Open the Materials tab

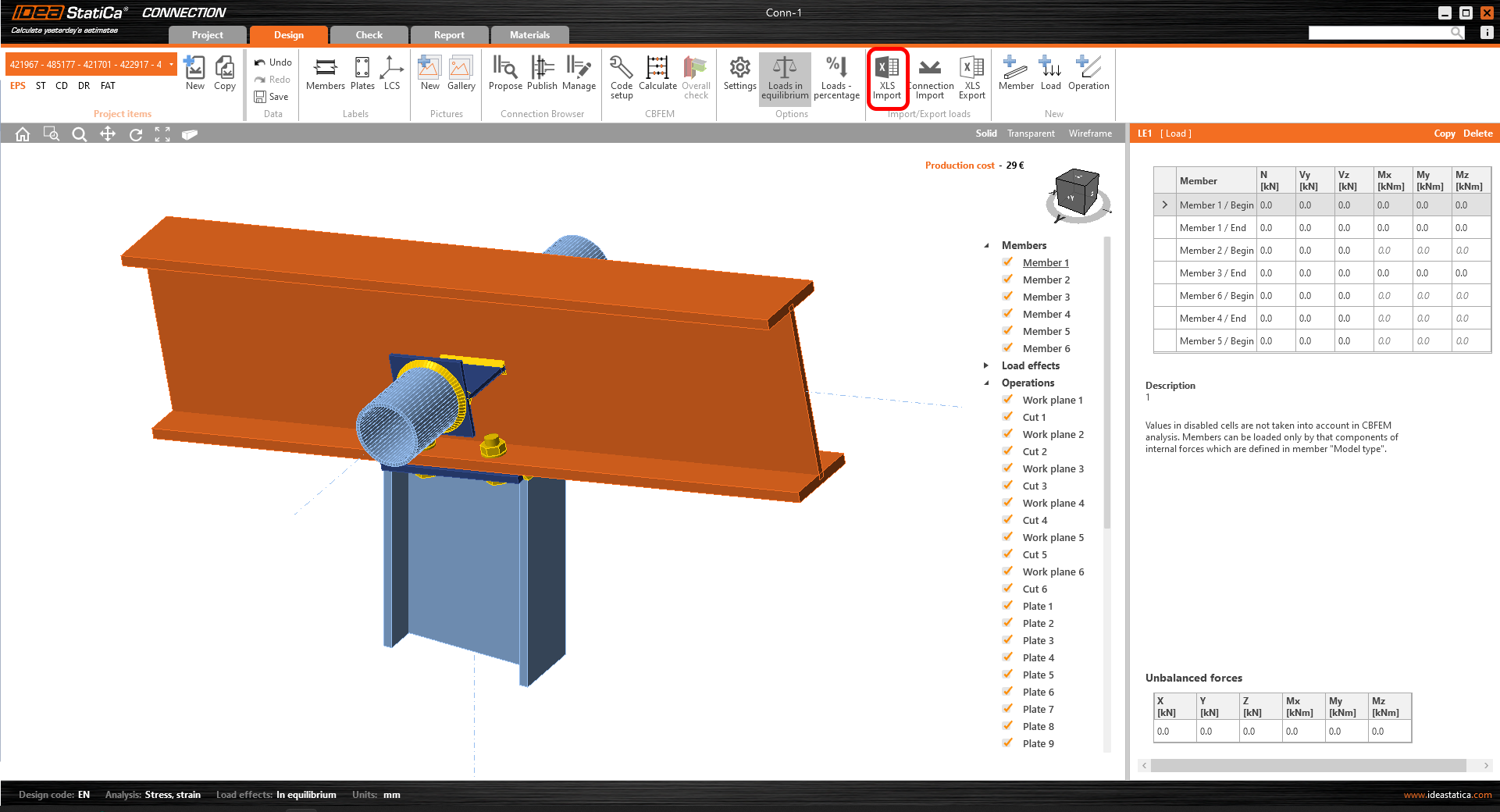tap(529, 34)
